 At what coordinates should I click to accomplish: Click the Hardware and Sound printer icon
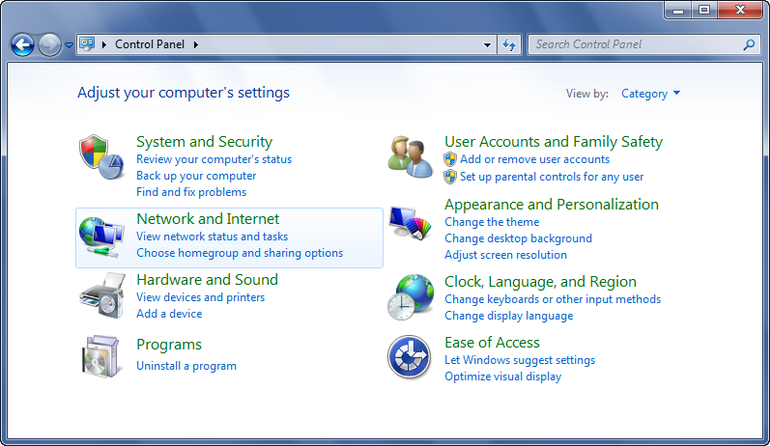(101, 295)
